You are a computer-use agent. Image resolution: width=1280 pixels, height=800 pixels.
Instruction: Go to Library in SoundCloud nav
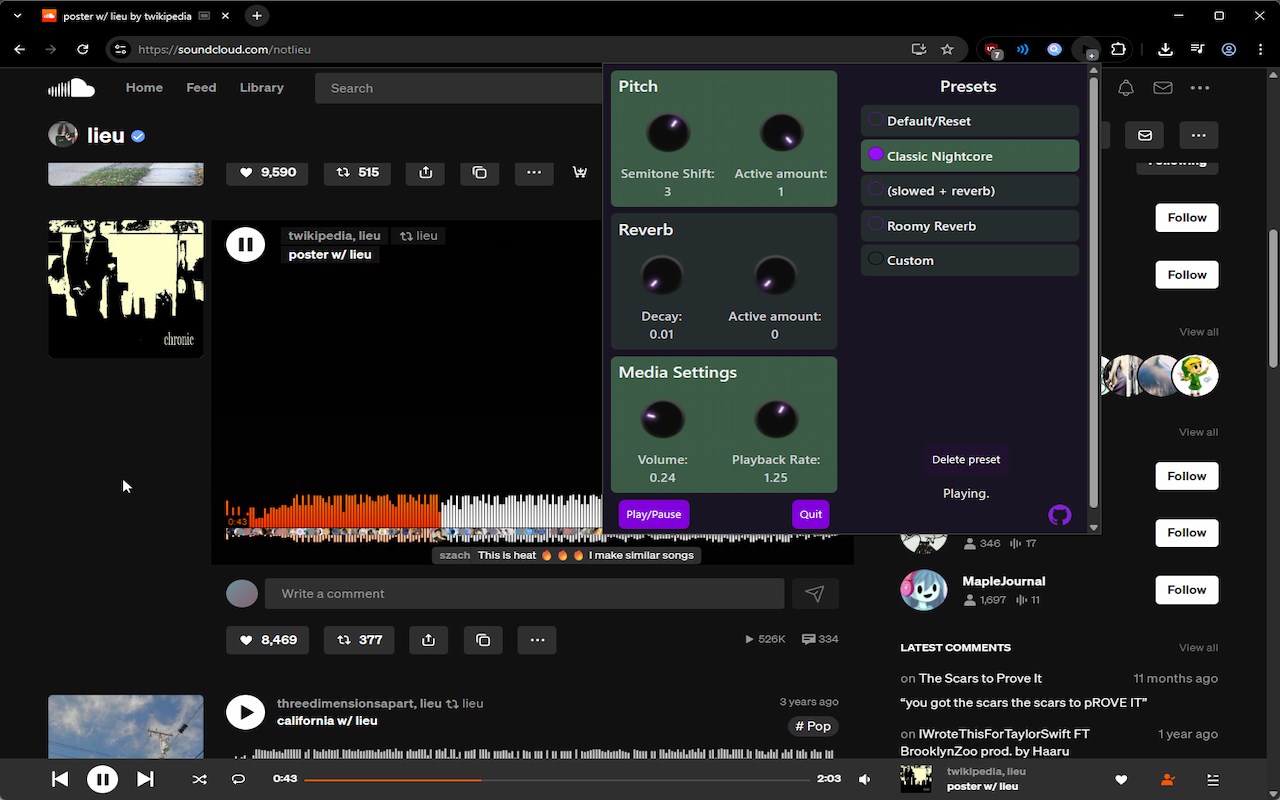262,88
